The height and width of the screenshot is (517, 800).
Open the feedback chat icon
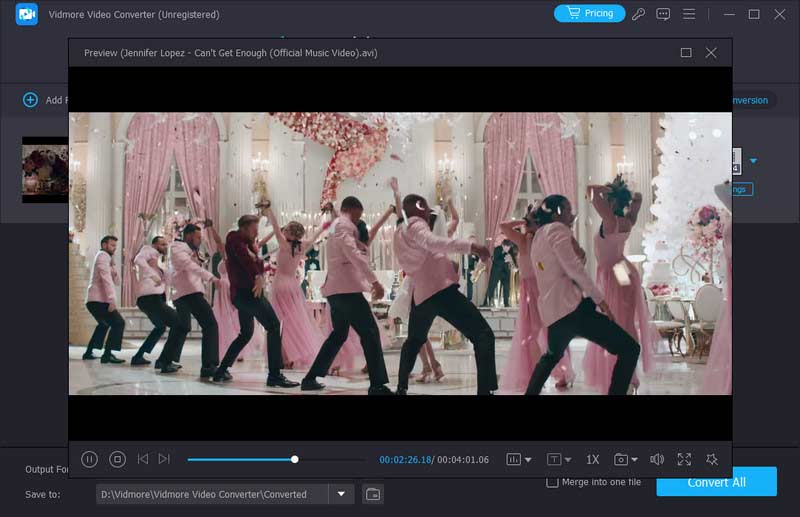point(663,14)
